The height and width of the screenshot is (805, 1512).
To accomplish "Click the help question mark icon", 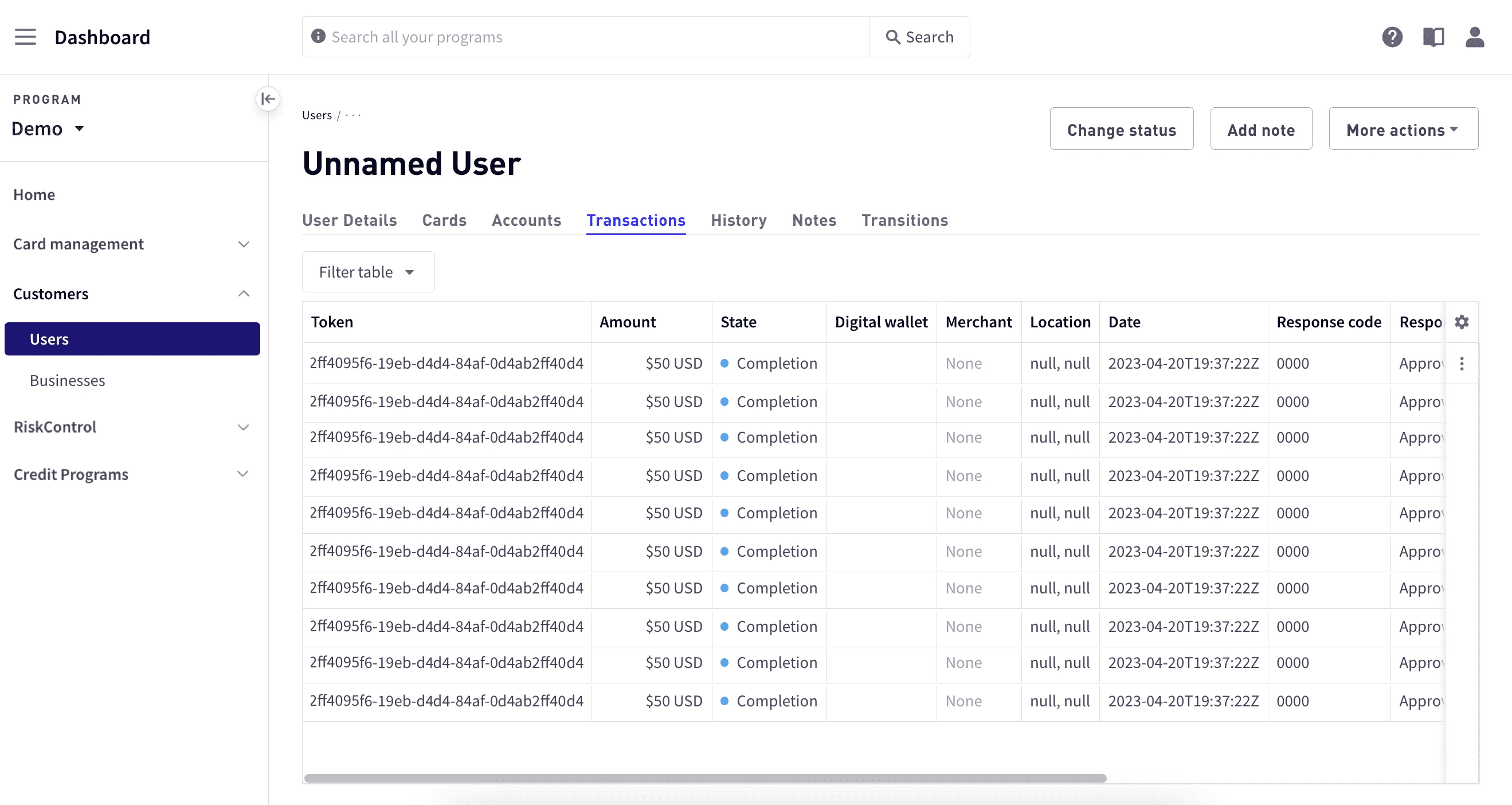I will [x=1392, y=37].
